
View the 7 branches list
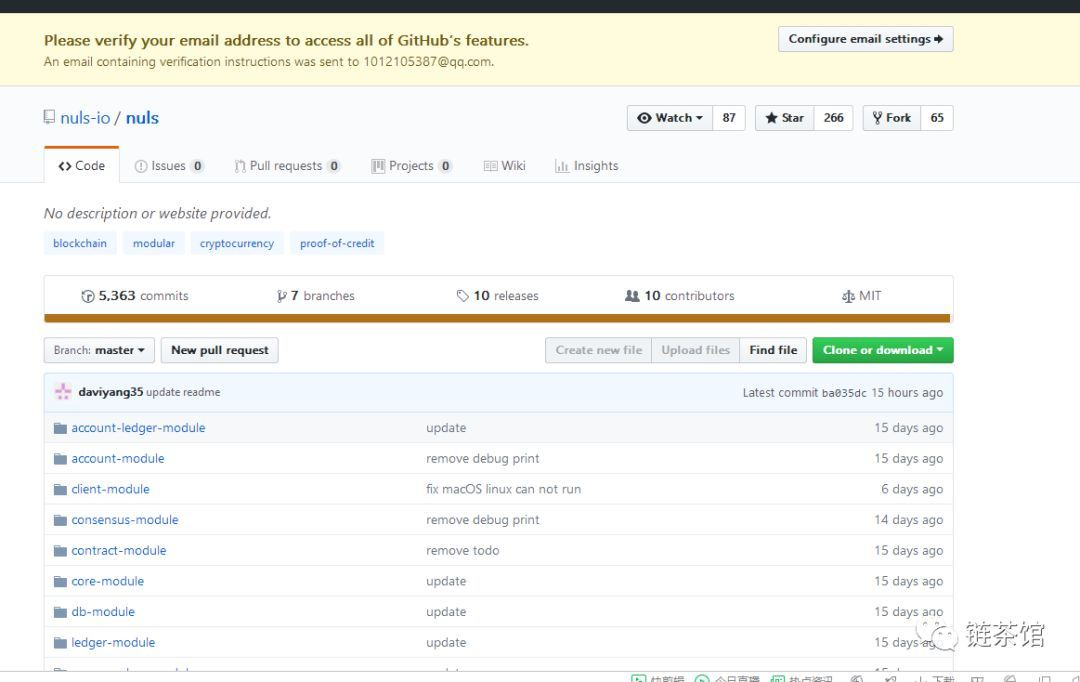tap(315, 296)
